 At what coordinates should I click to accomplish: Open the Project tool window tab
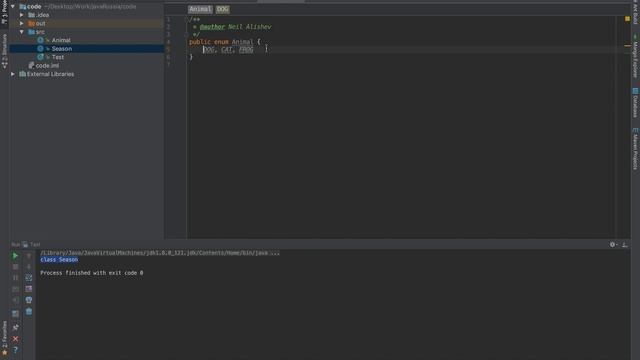click(x=4, y=12)
